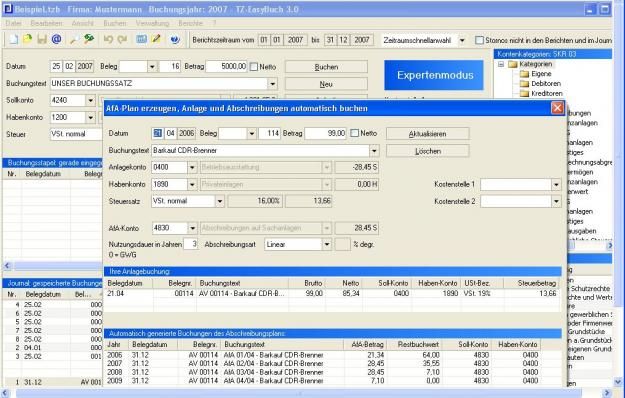Image resolution: width=625 pixels, height=398 pixels.
Task: Open the Anlagekonto 0400 dropdown
Action: click(x=192, y=167)
